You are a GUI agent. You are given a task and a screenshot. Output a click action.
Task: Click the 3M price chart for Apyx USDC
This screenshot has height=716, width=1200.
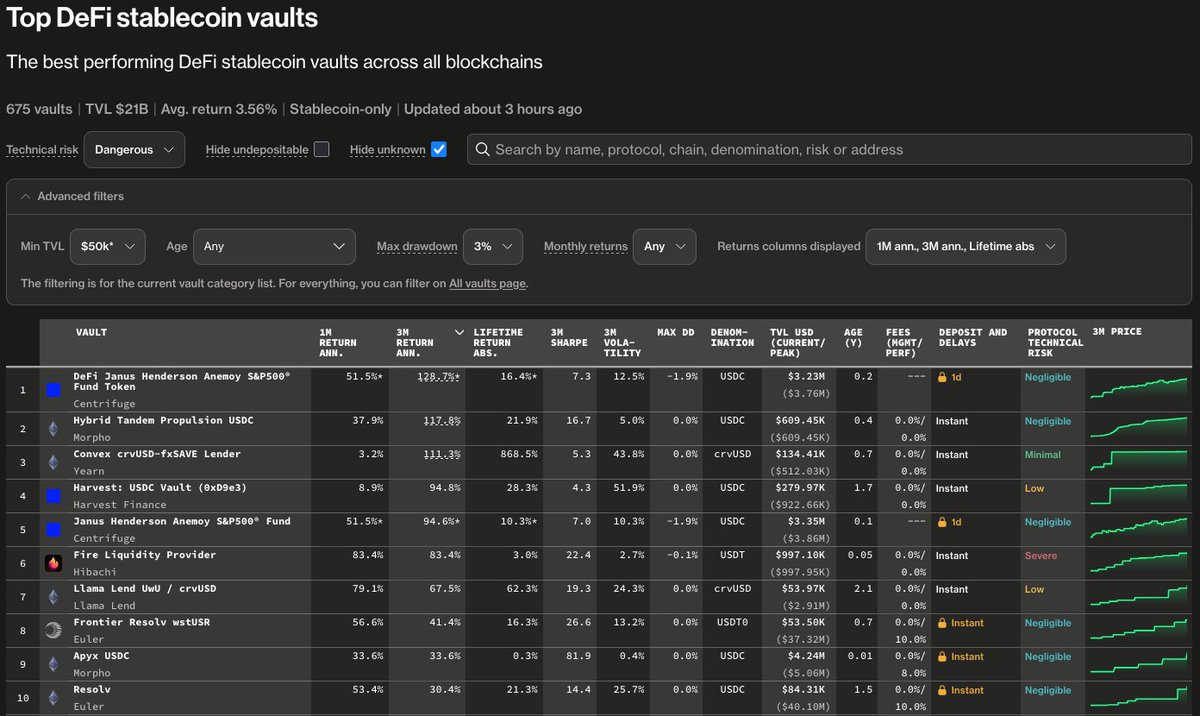click(x=1138, y=664)
